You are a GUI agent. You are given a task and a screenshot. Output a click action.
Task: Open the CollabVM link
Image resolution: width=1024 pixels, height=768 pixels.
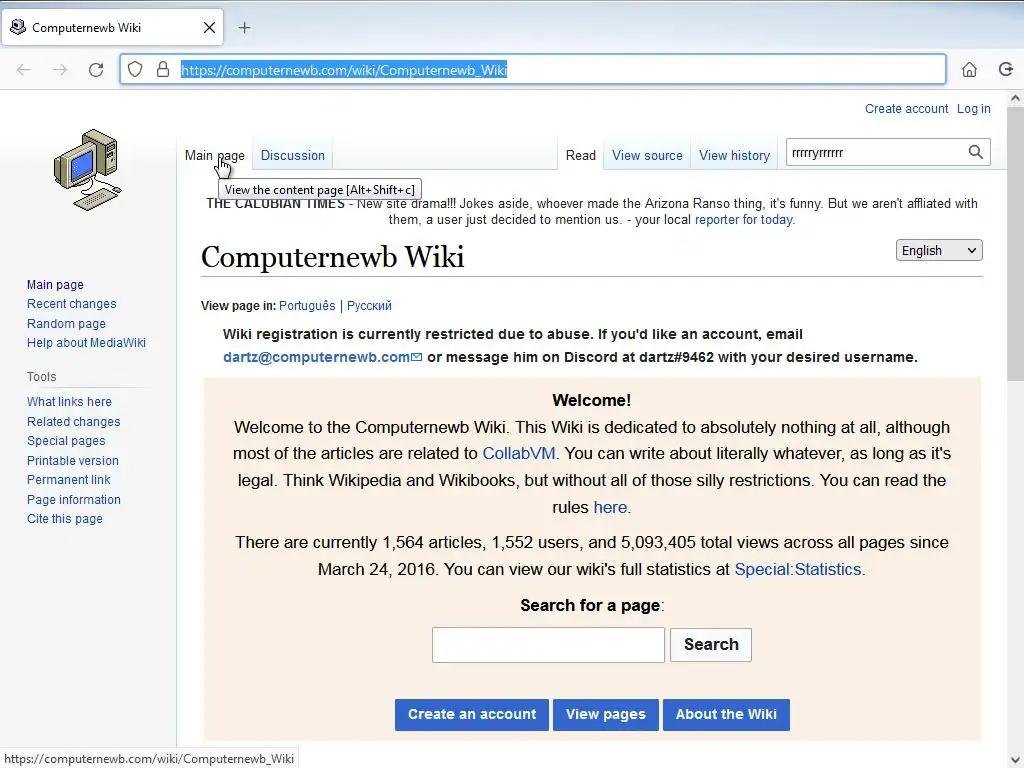tap(519, 453)
